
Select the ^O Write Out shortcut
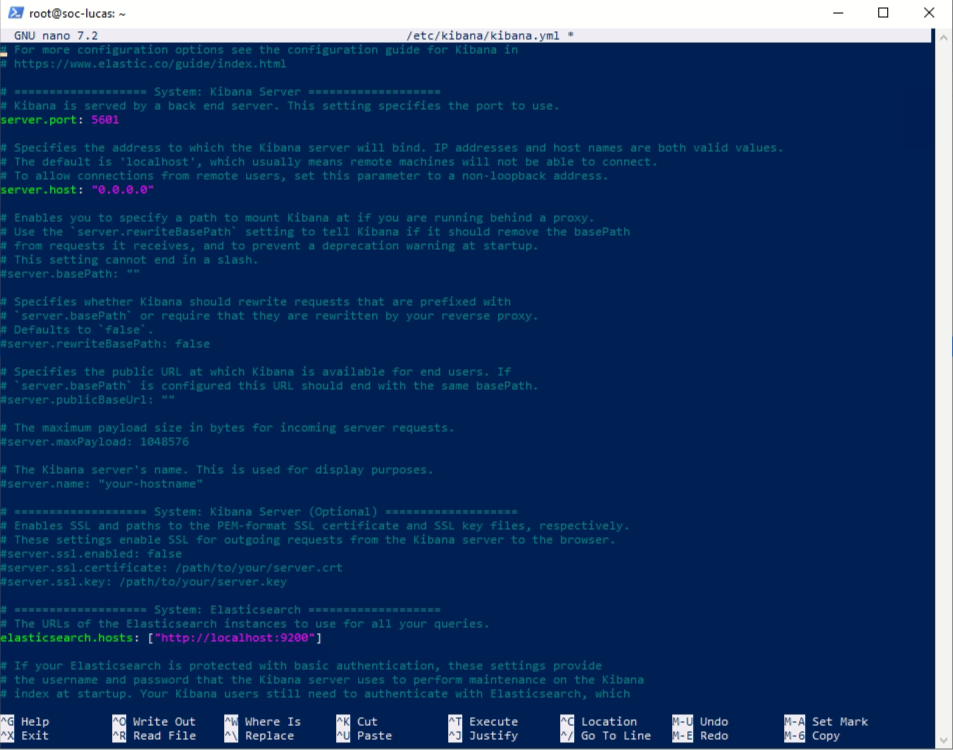click(x=154, y=721)
